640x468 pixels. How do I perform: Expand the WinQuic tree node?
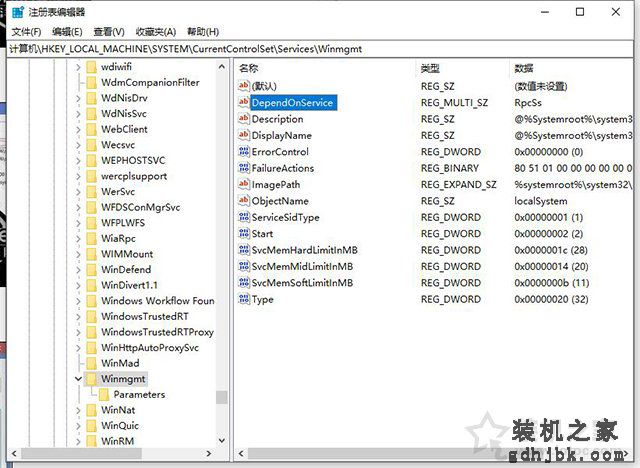click(78, 425)
